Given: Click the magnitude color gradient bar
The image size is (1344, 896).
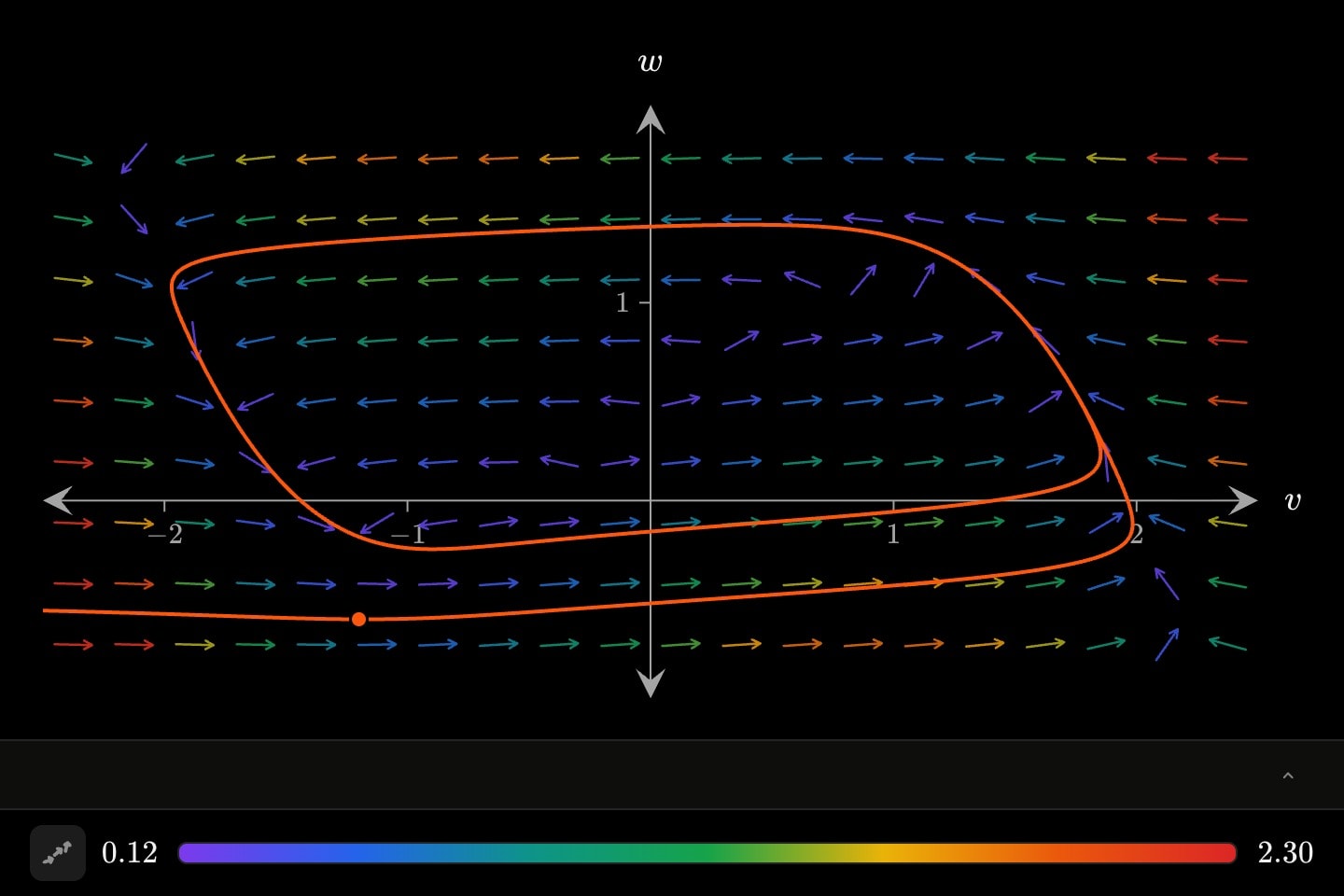Looking at the screenshot, I should click(707, 853).
